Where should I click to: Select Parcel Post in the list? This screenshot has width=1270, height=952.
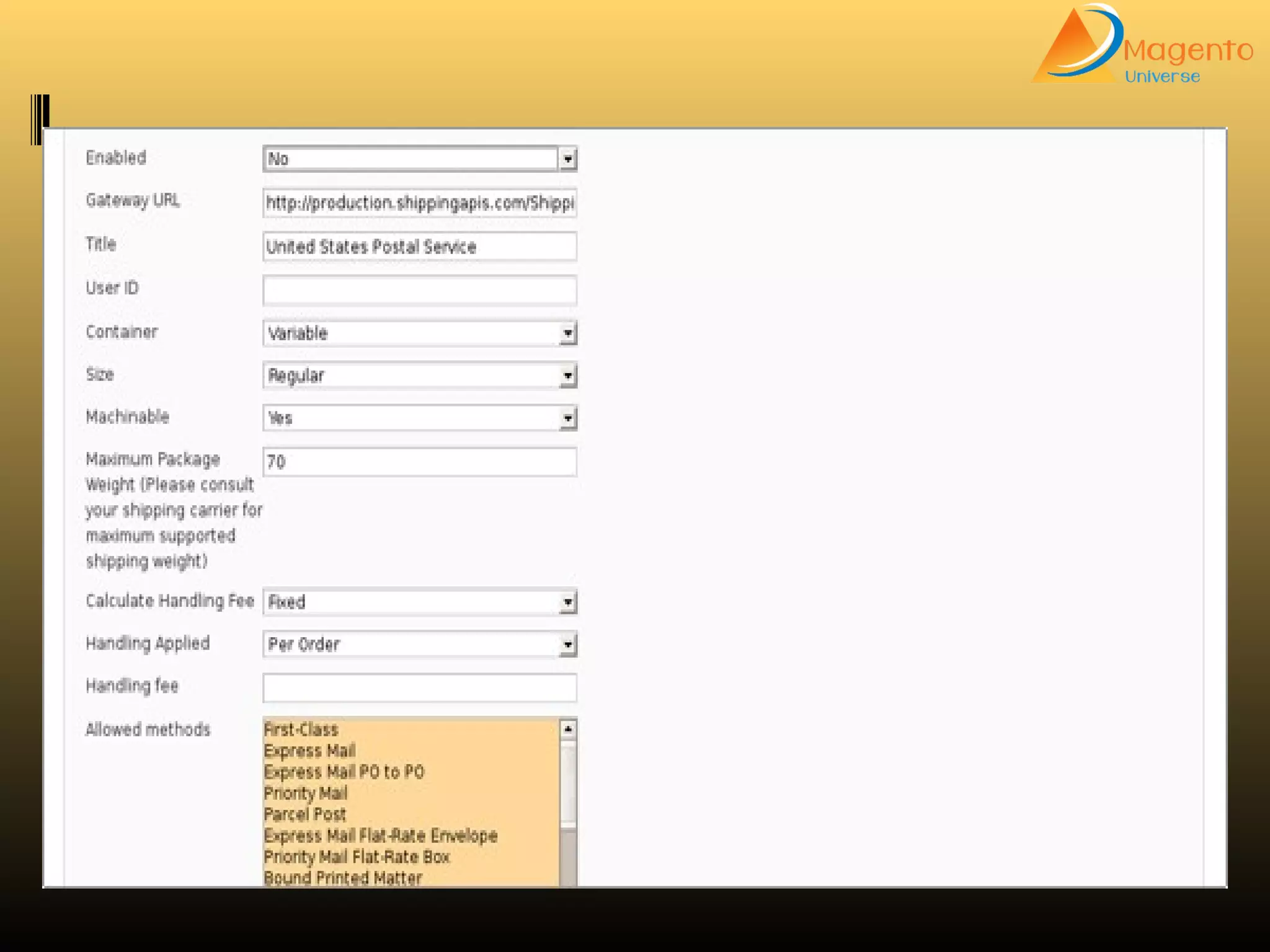(x=304, y=814)
